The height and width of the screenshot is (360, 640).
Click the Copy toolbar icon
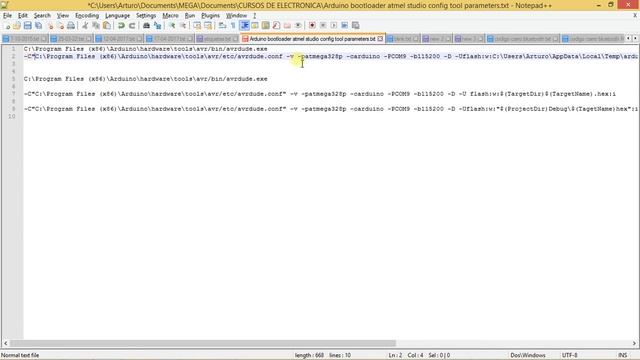click(96, 26)
